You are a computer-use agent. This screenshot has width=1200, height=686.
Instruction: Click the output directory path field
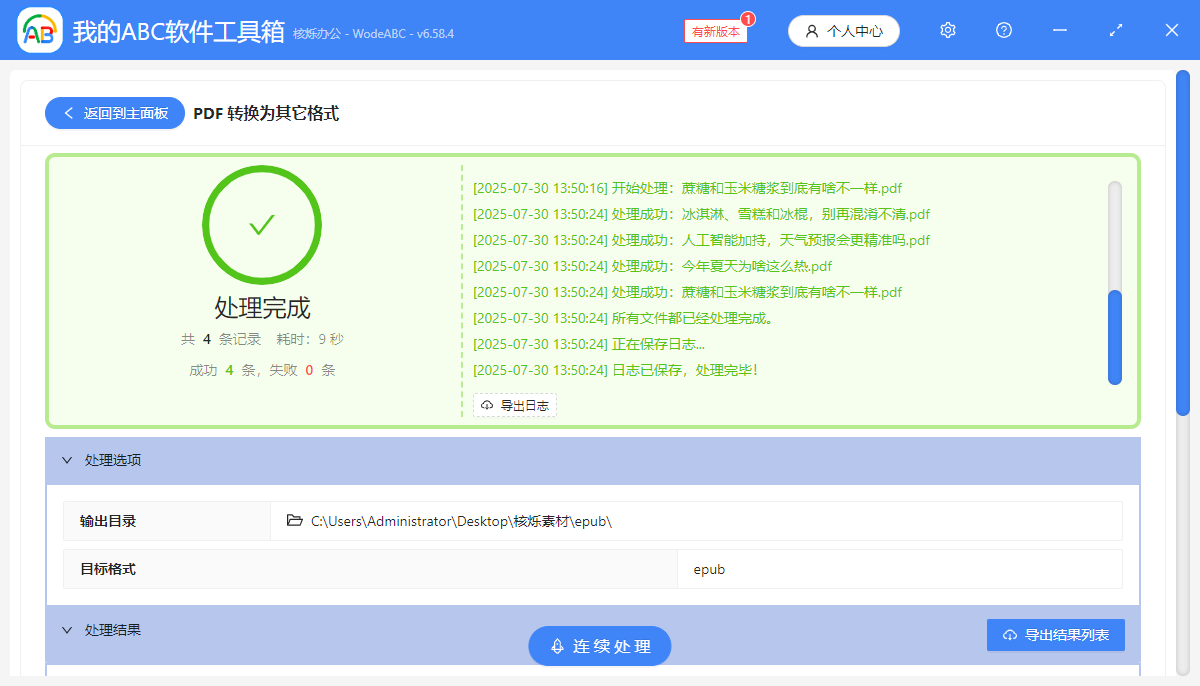pos(700,520)
